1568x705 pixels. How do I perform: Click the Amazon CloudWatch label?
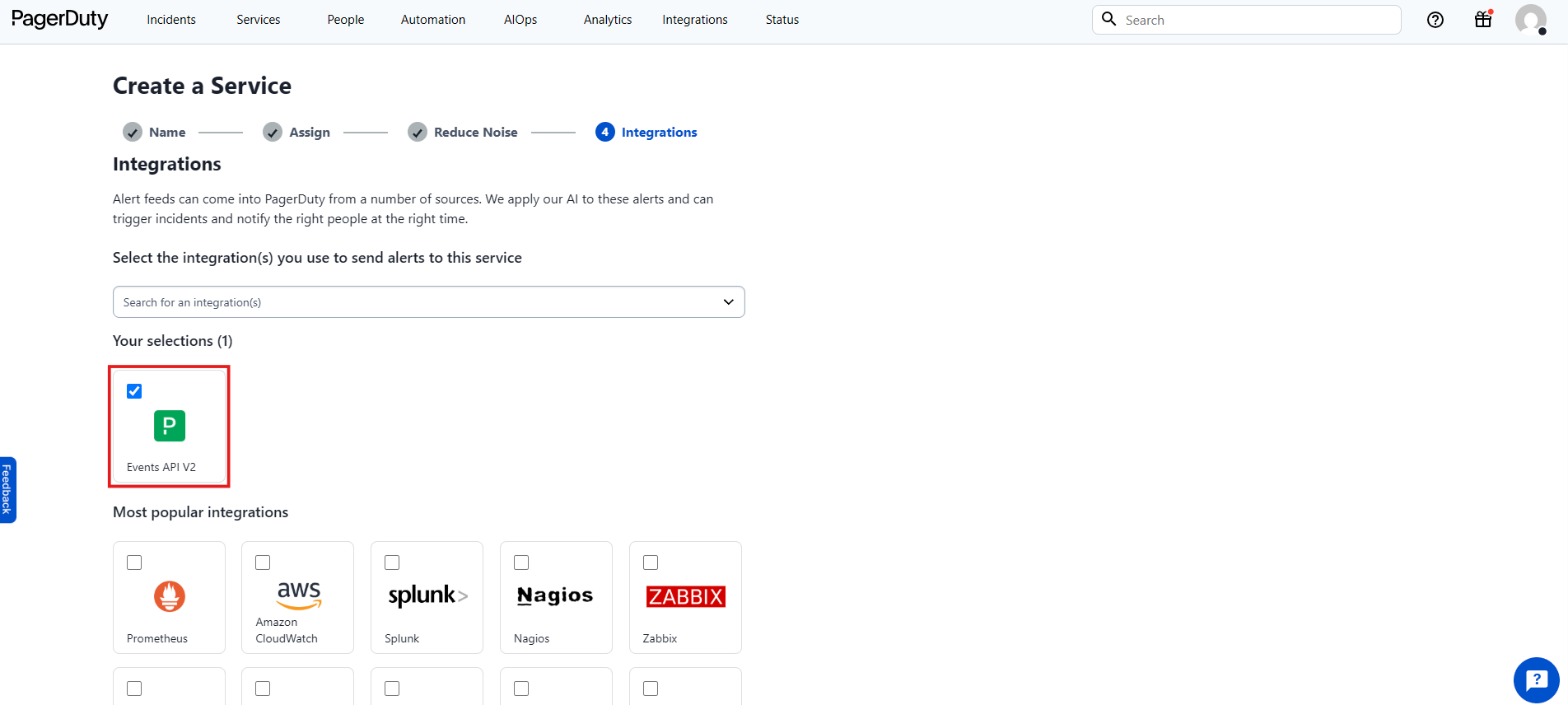click(287, 630)
